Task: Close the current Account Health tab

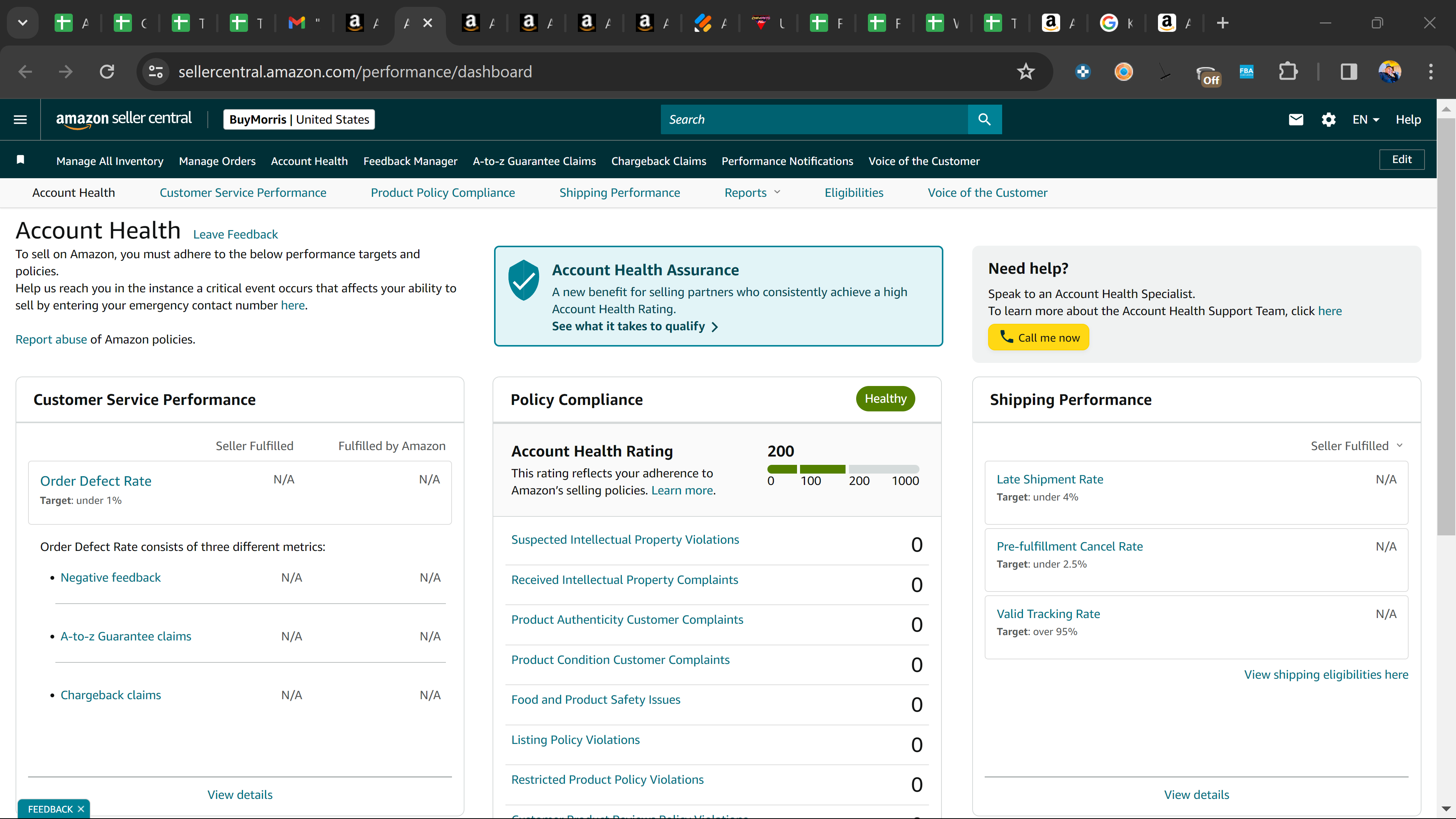Action: pyautogui.click(x=428, y=23)
